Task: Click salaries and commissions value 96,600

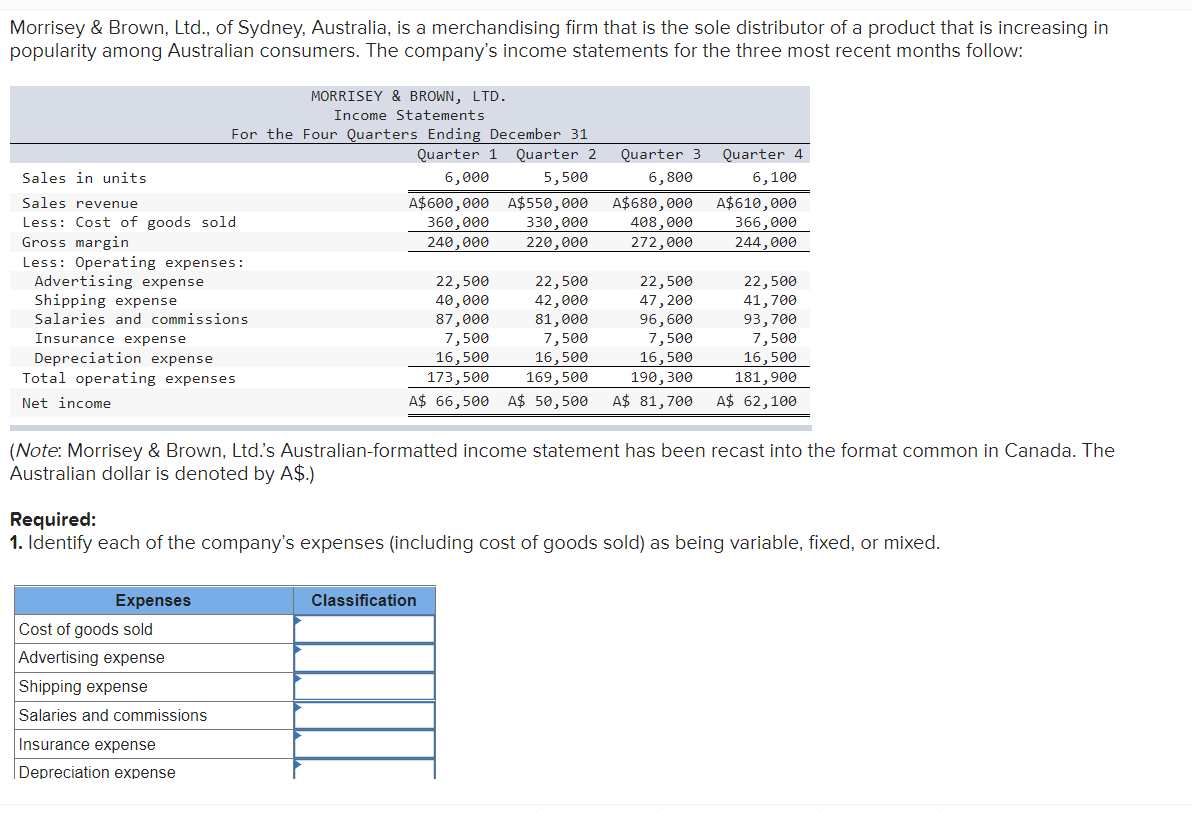Action: (666, 319)
